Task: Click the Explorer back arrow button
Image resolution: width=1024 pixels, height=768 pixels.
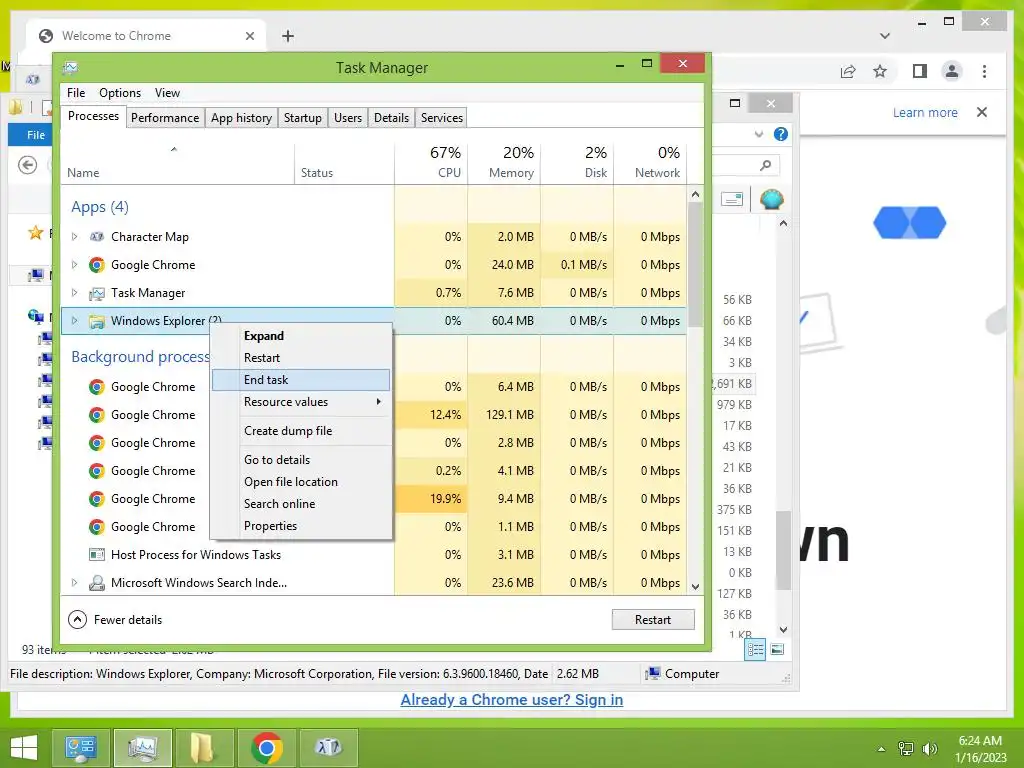Action: [x=27, y=165]
